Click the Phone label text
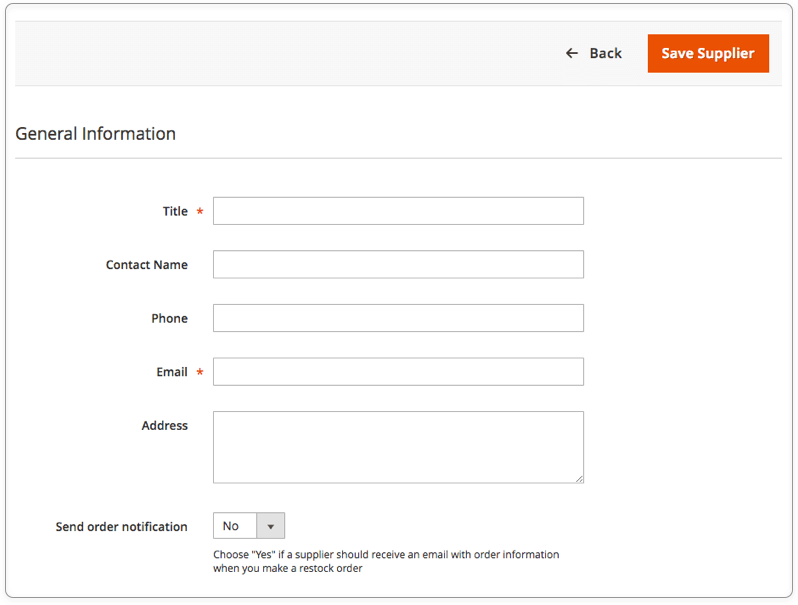Image resolution: width=798 pixels, height=605 pixels. point(169,319)
